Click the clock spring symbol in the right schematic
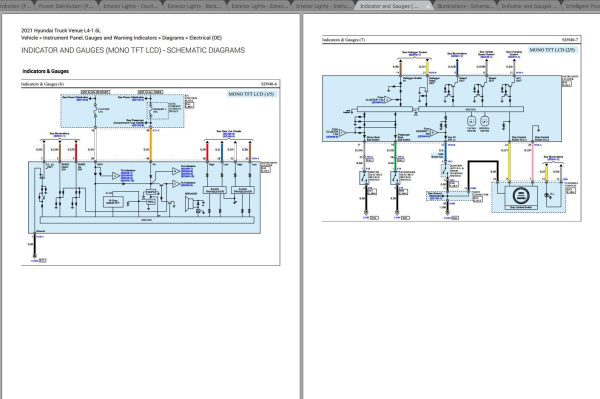Viewport: 600px width, 399px height. tap(520, 196)
